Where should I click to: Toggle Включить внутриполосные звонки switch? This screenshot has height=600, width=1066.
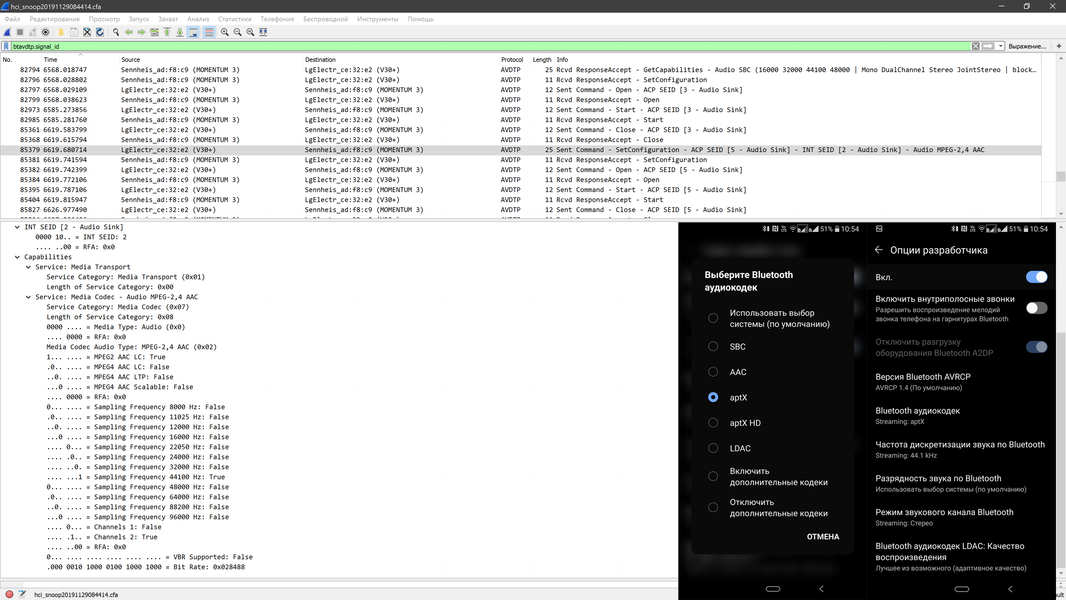pyautogui.click(x=1036, y=308)
